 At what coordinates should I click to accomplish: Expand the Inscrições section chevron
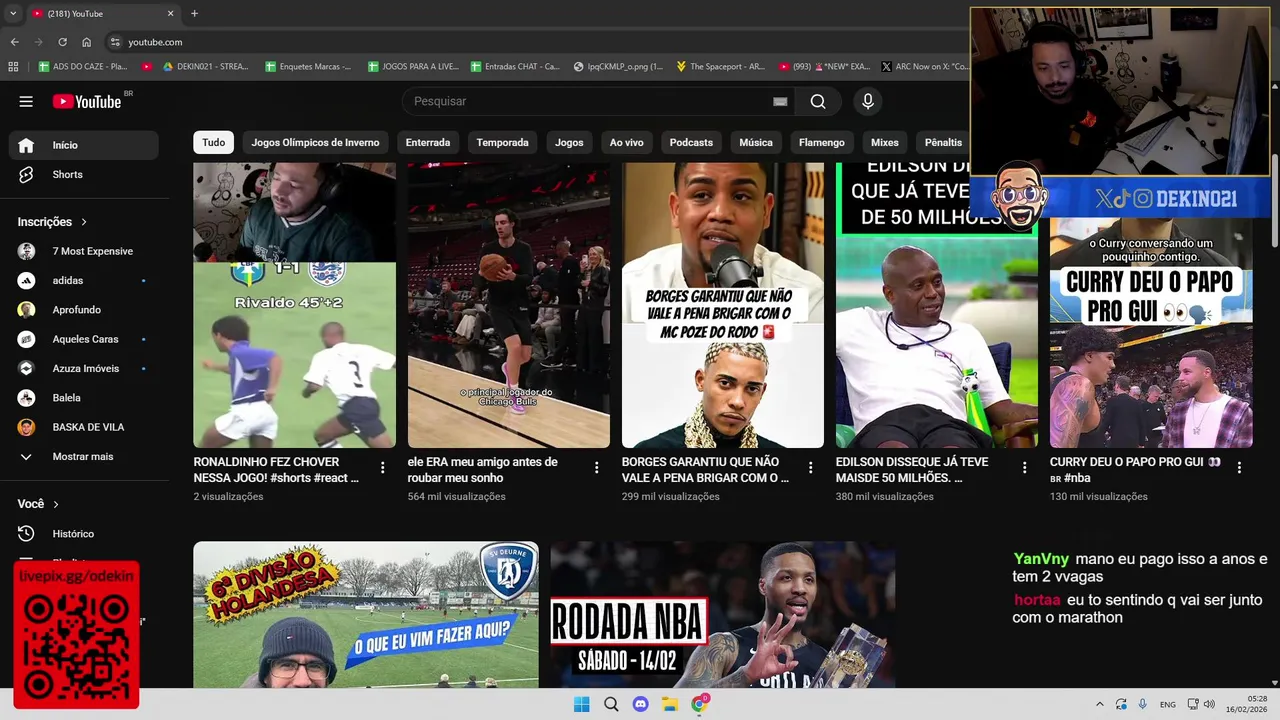tap(84, 222)
